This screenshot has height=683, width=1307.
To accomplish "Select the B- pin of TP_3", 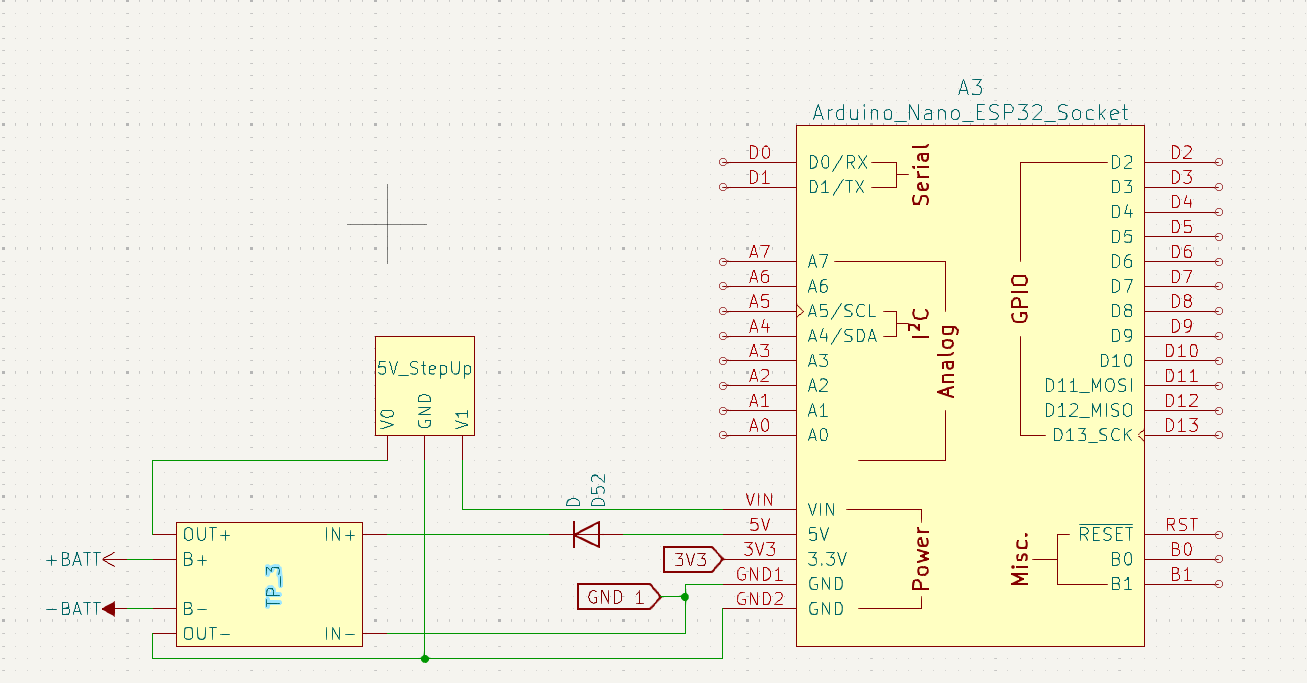I will point(195,609).
